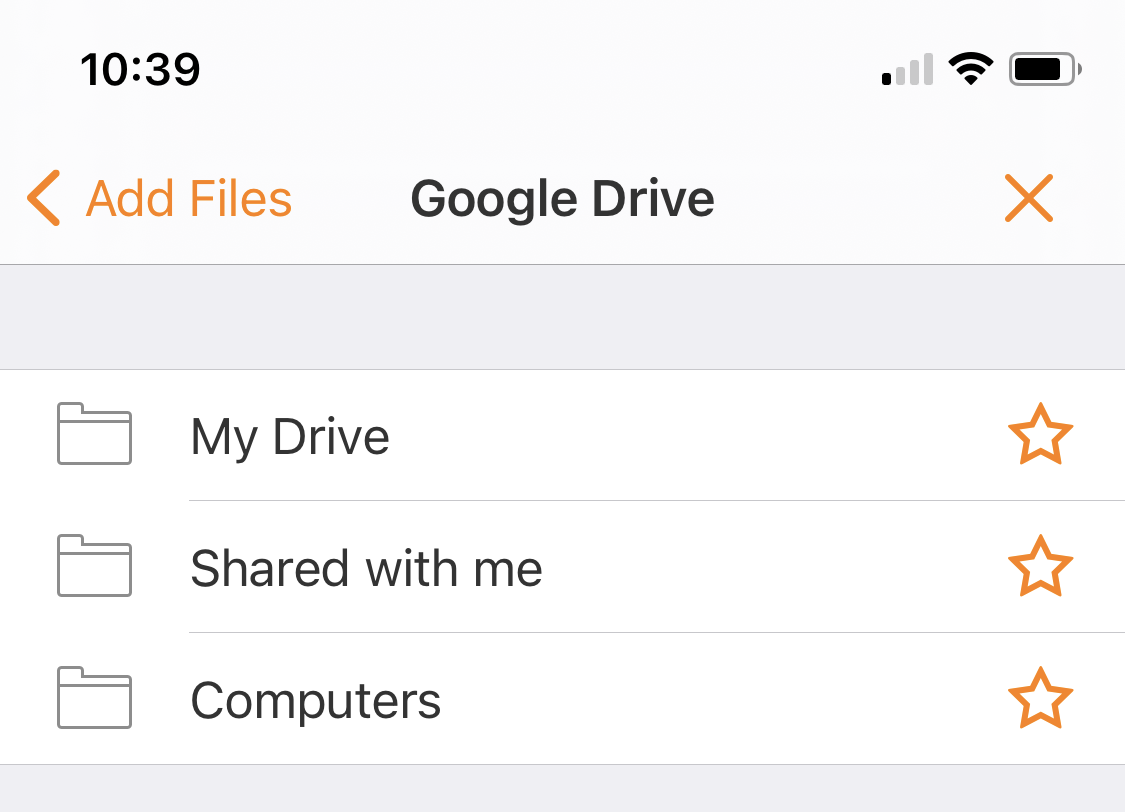Tap the back chevron arrow
1125x812 pixels.
point(44,198)
